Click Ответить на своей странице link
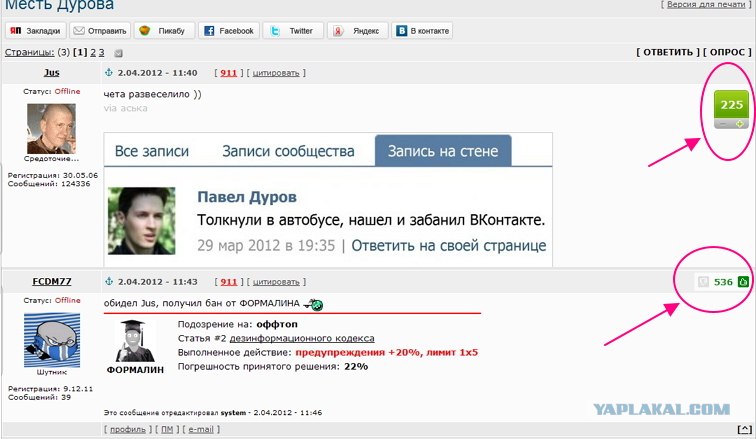756x439 pixels. click(449, 245)
